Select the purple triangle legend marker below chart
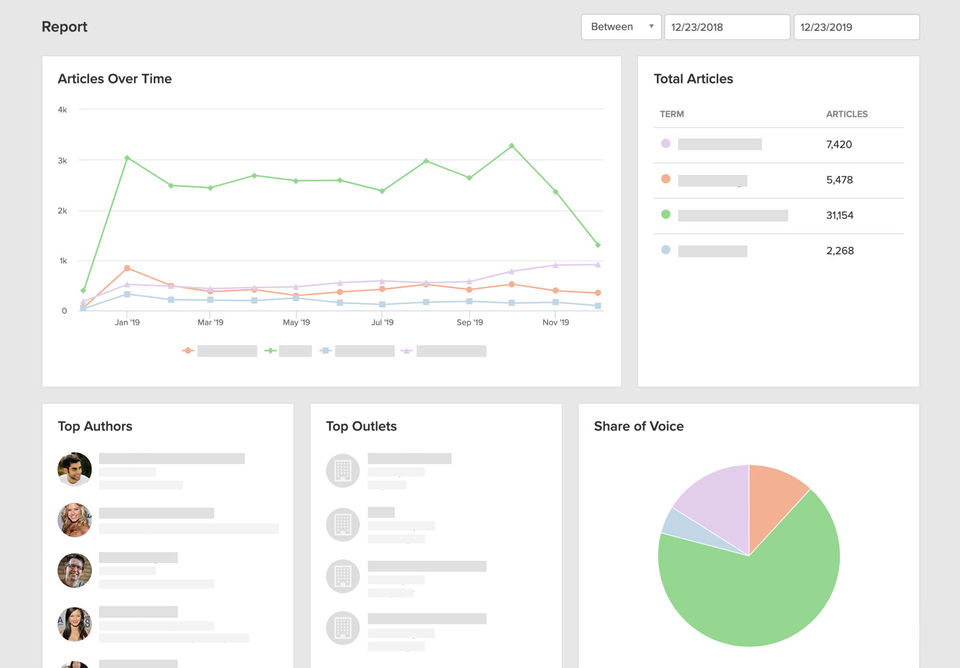The height and width of the screenshot is (668, 960). click(x=407, y=351)
